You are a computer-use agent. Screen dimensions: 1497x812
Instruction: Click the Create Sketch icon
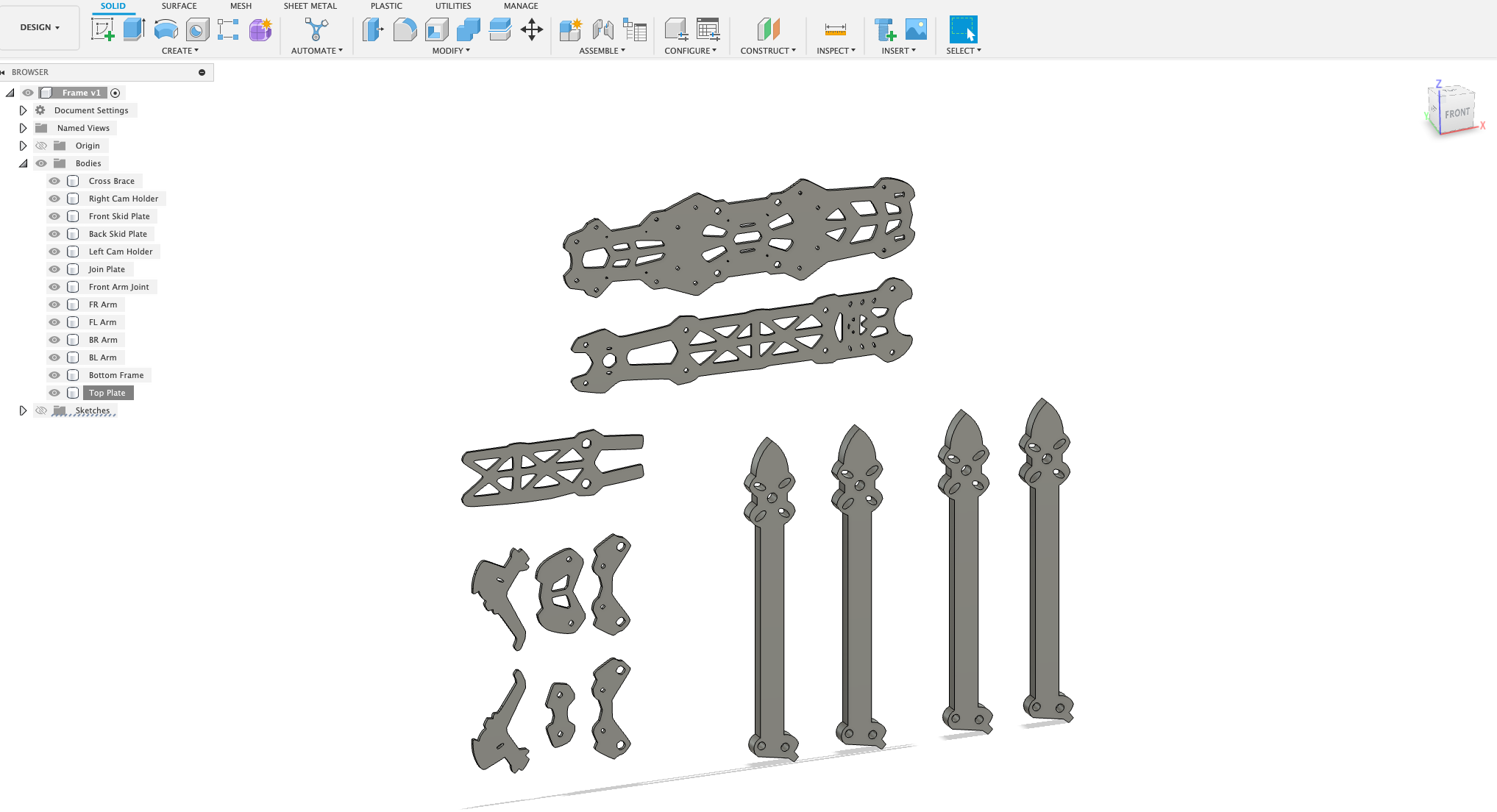tap(102, 29)
